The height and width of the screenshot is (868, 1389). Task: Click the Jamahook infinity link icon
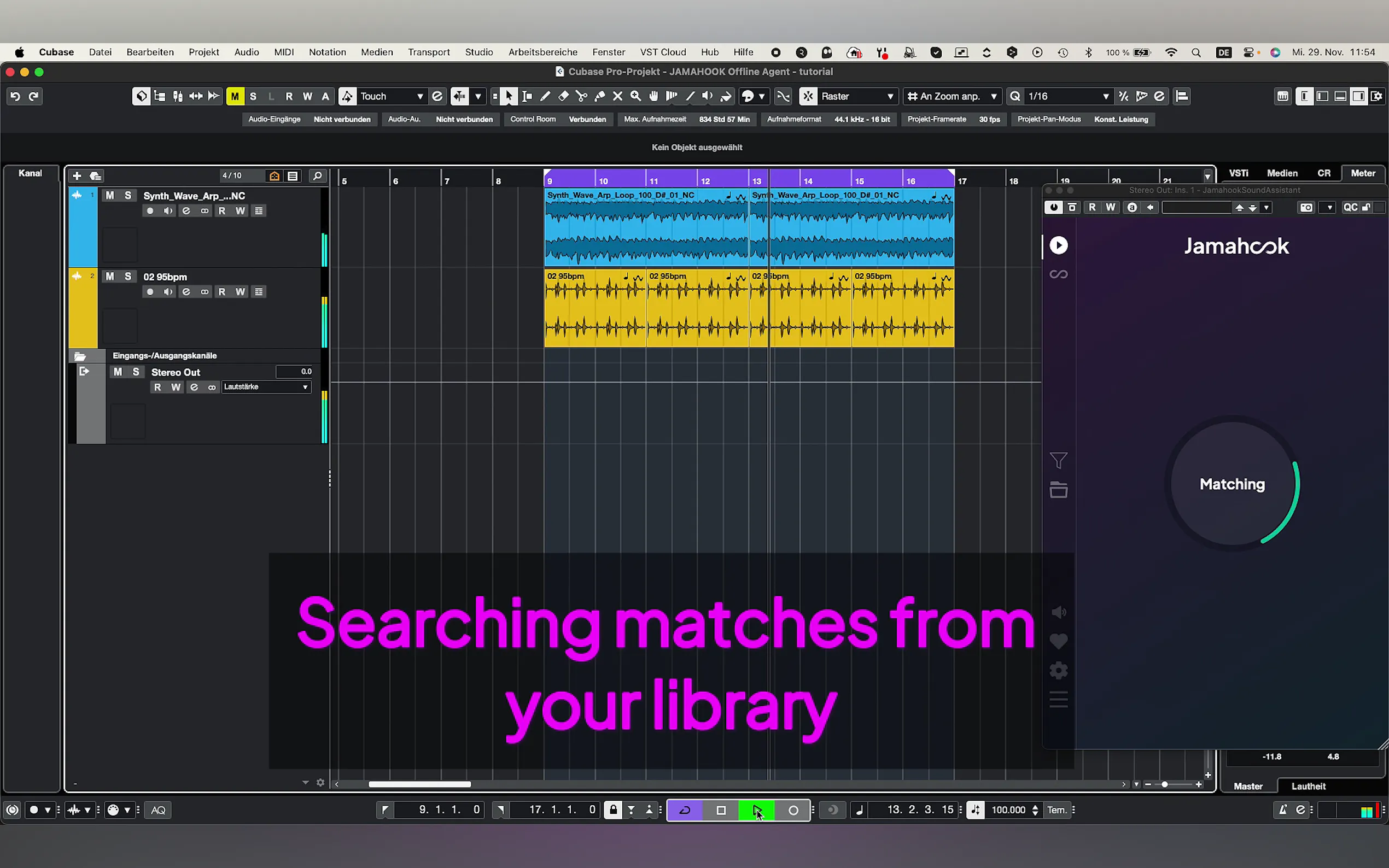pos(1059,274)
